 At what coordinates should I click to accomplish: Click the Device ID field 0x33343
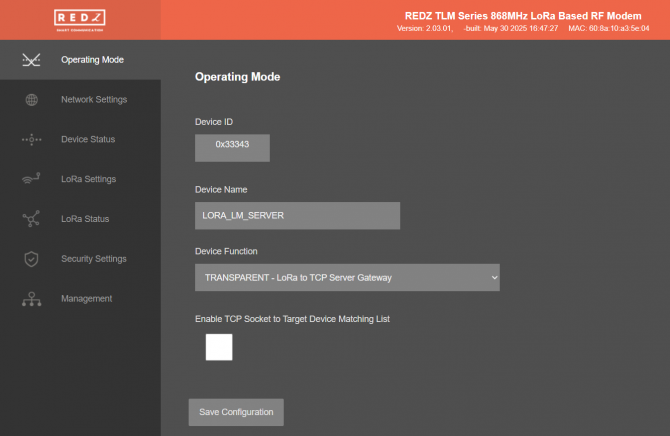coord(232,148)
